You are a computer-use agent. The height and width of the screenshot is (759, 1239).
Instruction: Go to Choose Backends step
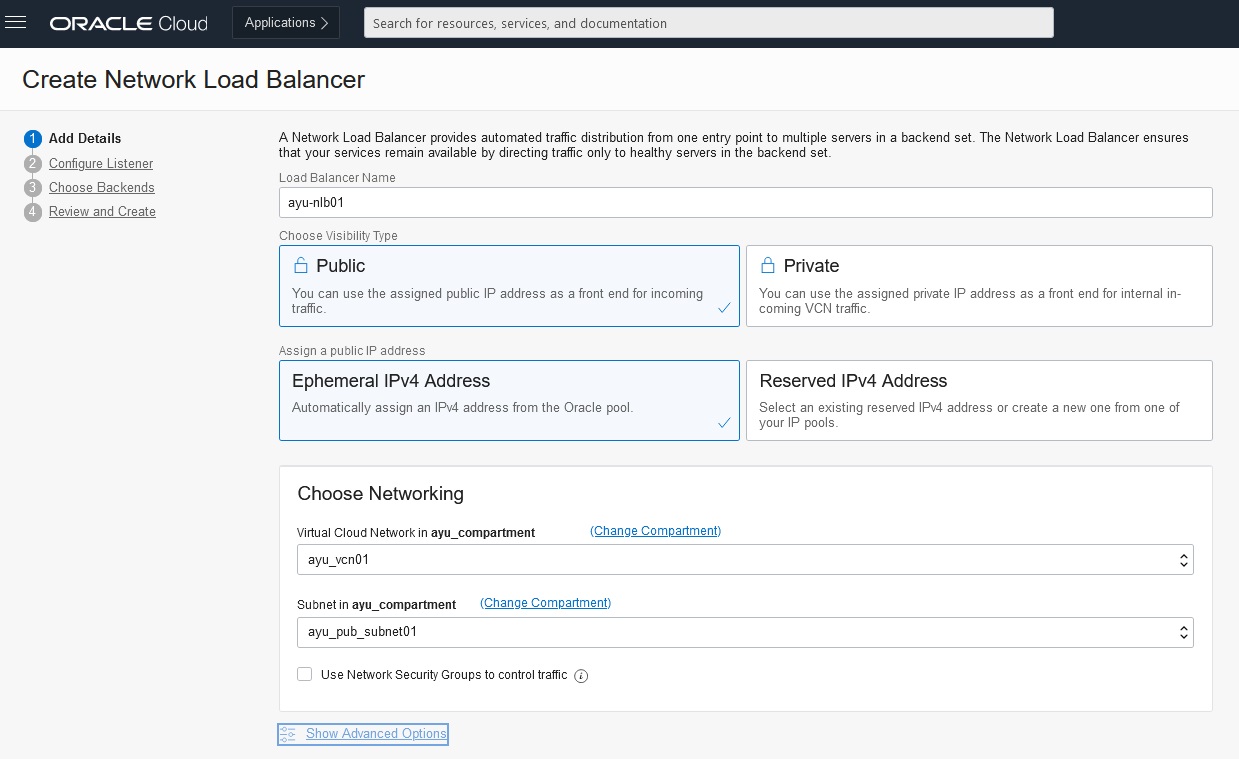click(102, 188)
